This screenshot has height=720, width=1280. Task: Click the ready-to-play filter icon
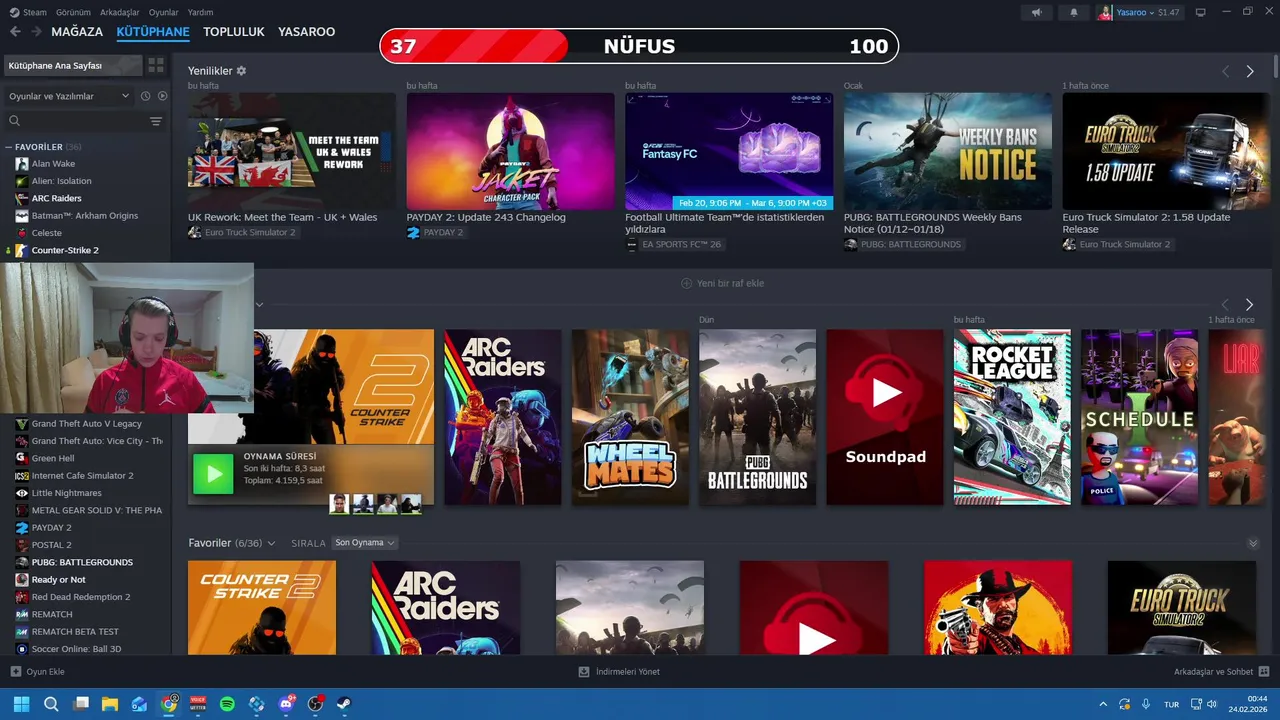[x=162, y=96]
